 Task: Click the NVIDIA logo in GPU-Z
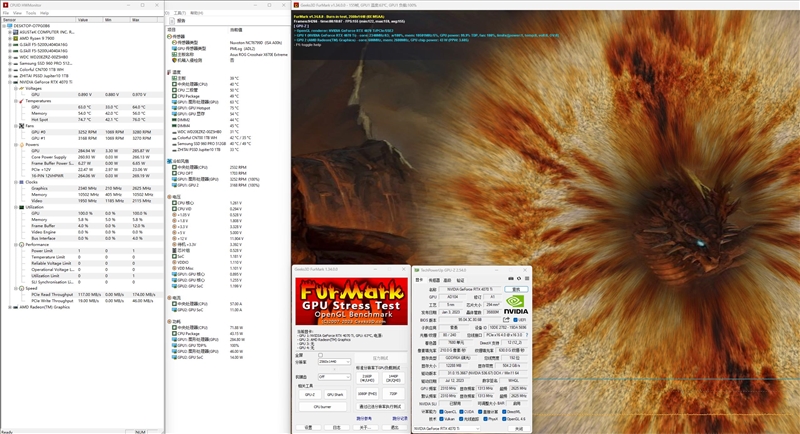516,304
